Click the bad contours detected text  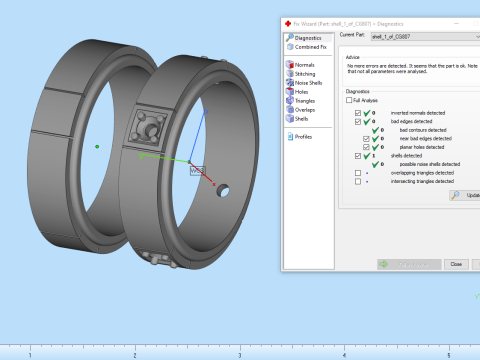pyautogui.click(x=423, y=130)
